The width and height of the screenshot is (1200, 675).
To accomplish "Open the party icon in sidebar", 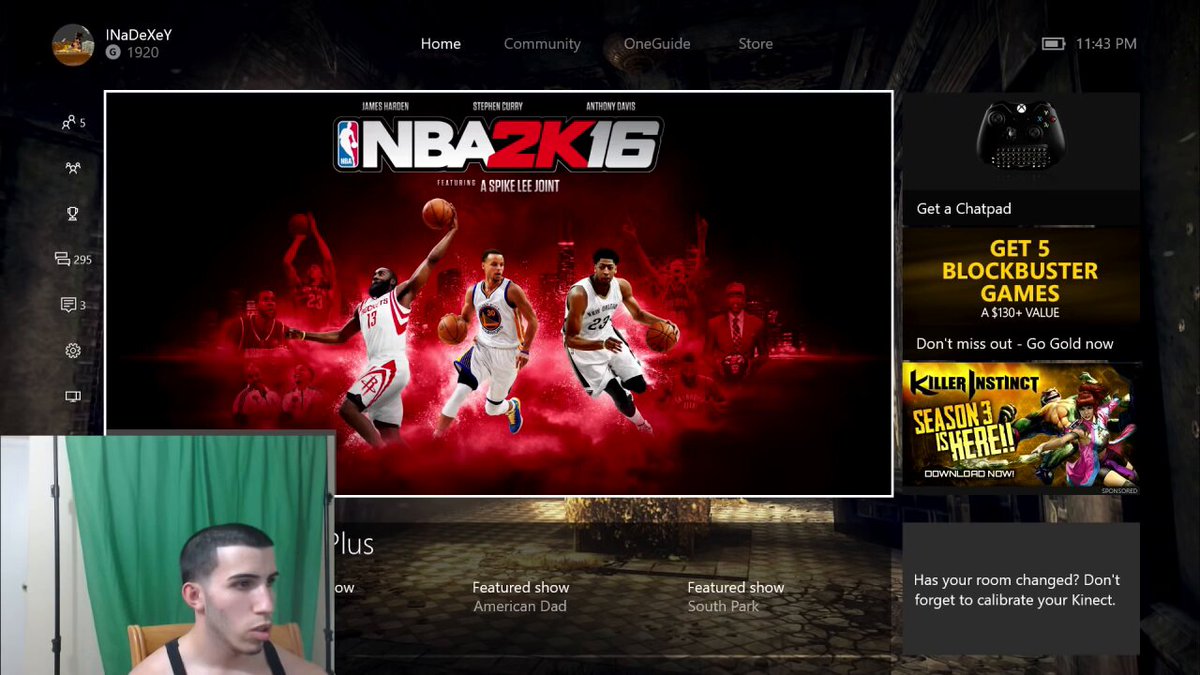I will click(x=73, y=168).
